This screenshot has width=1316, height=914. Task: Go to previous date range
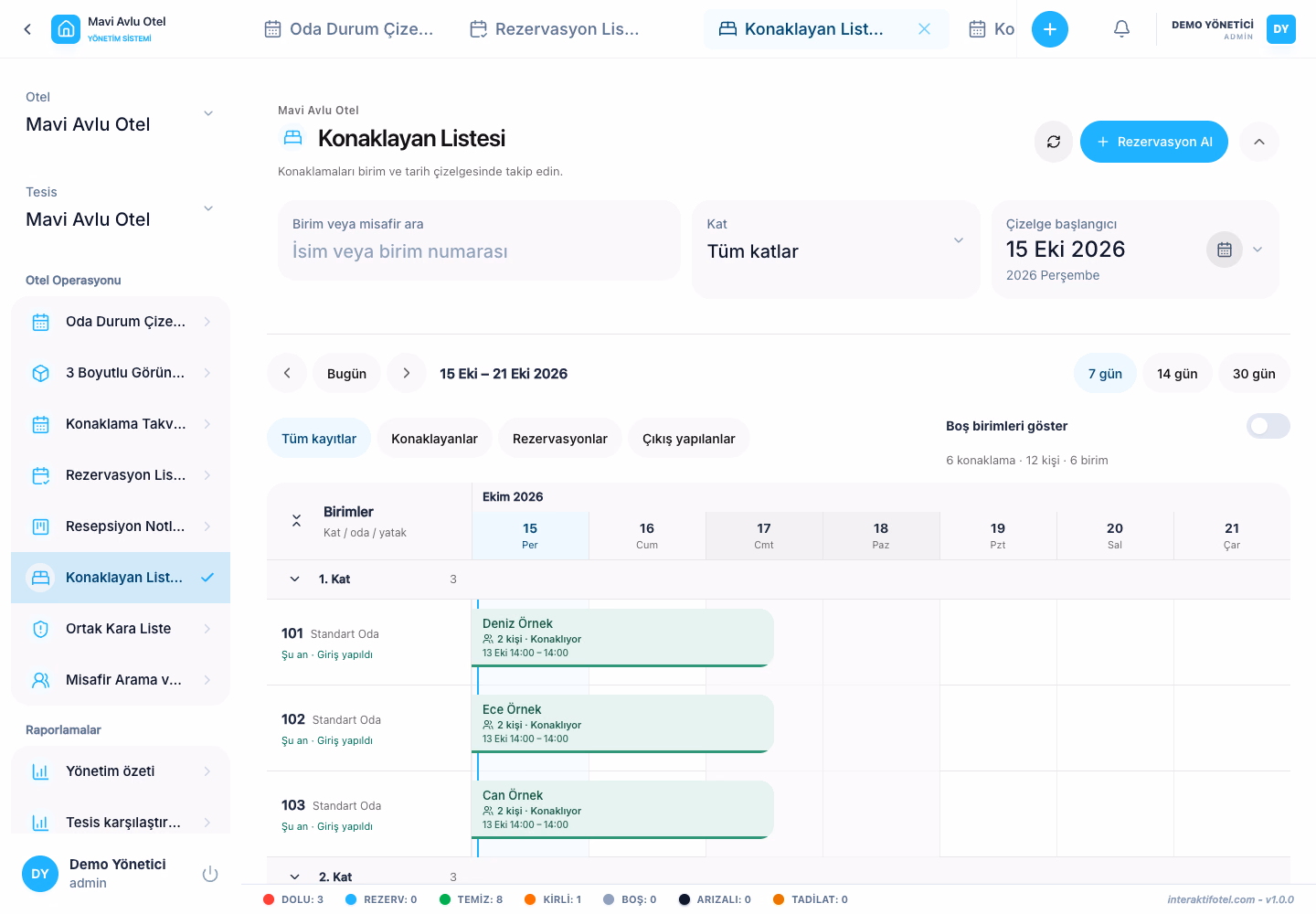point(287,373)
